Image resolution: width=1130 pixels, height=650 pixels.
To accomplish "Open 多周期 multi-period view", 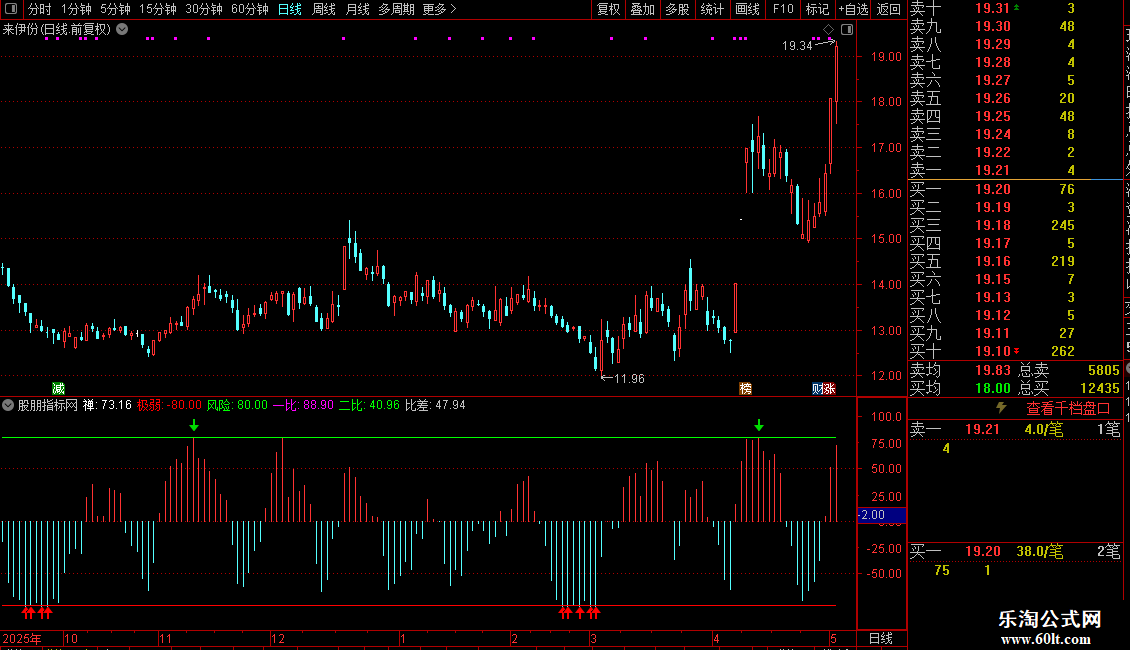I will (x=396, y=9).
